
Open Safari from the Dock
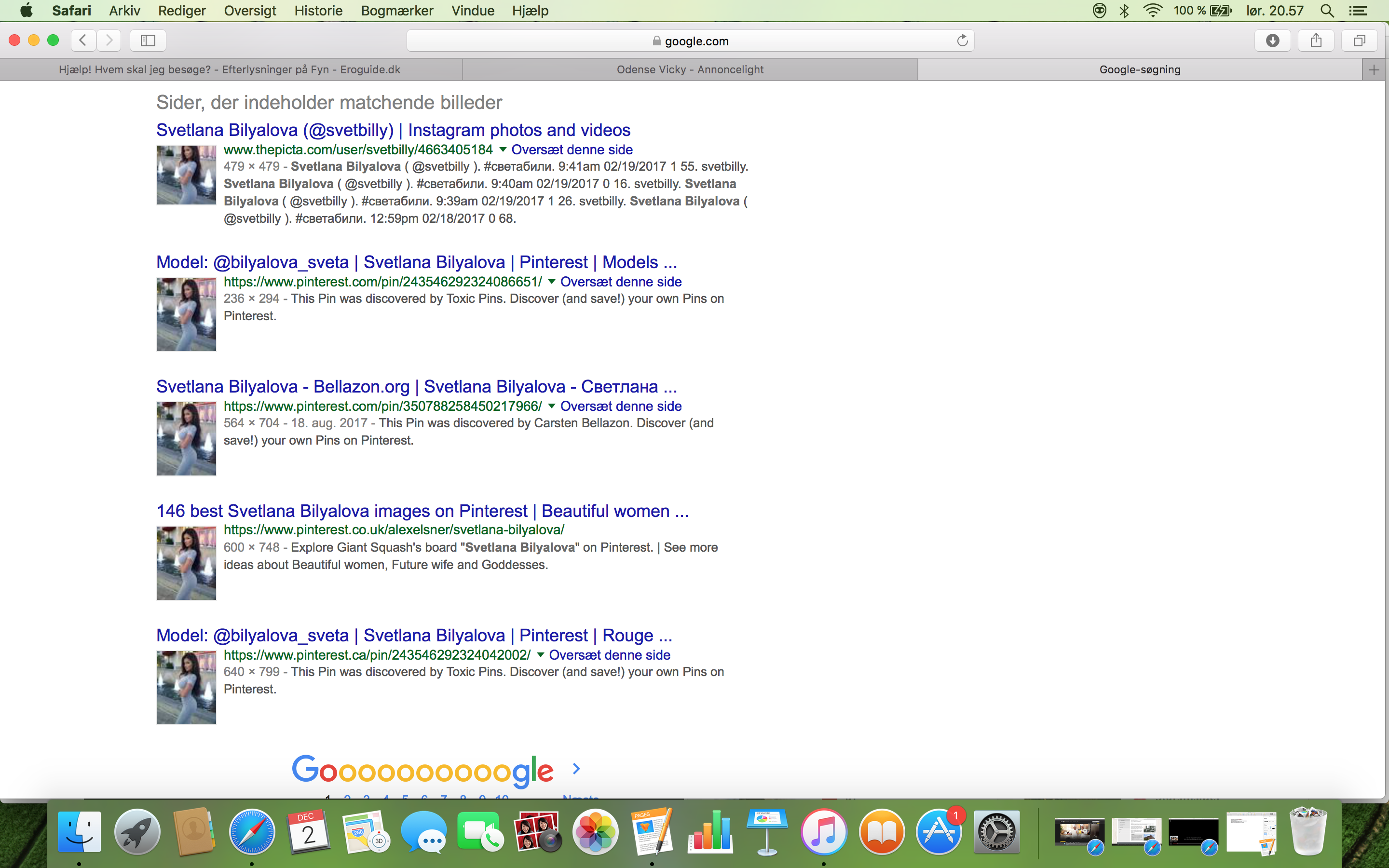tap(251, 832)
